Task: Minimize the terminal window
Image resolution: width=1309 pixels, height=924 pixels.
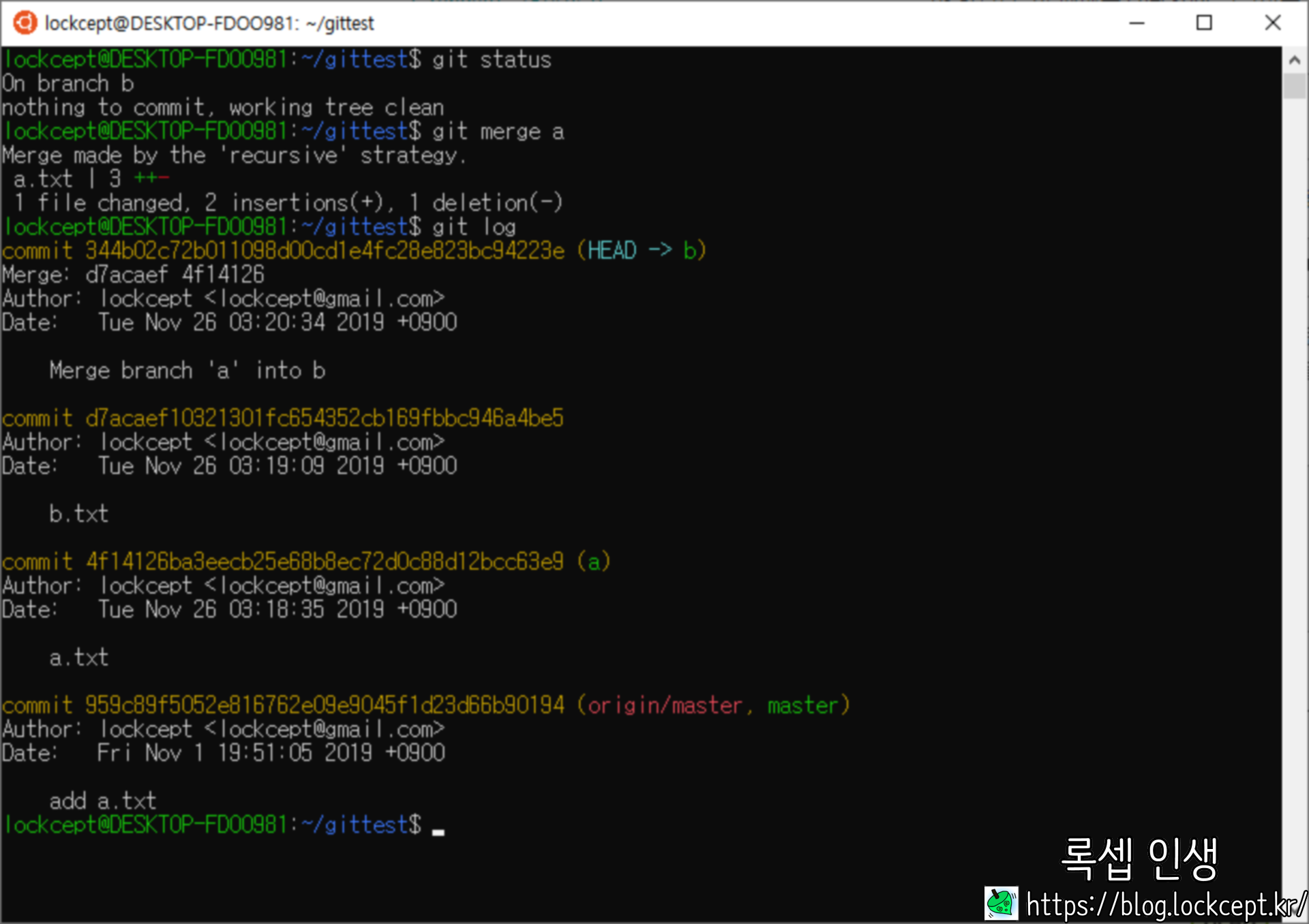Action: point(1137,23)
